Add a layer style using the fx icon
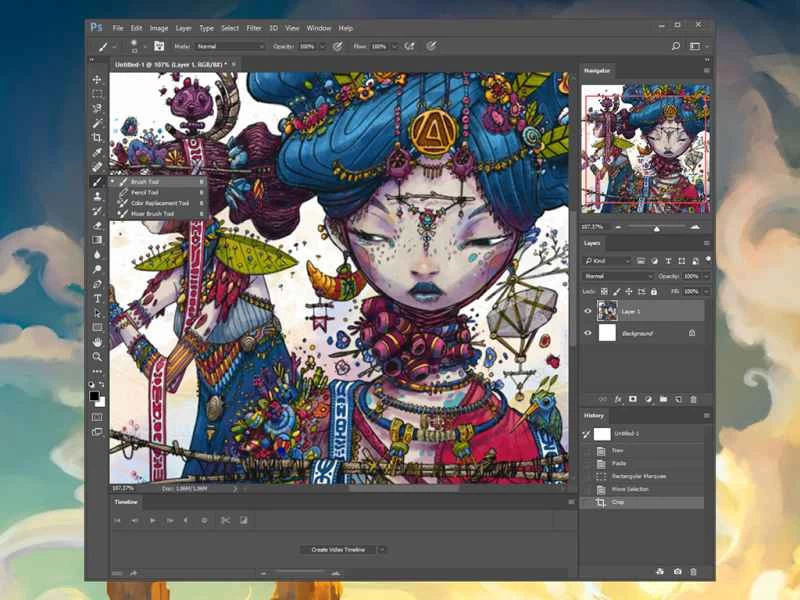800x600 pixels. point(620,397)
